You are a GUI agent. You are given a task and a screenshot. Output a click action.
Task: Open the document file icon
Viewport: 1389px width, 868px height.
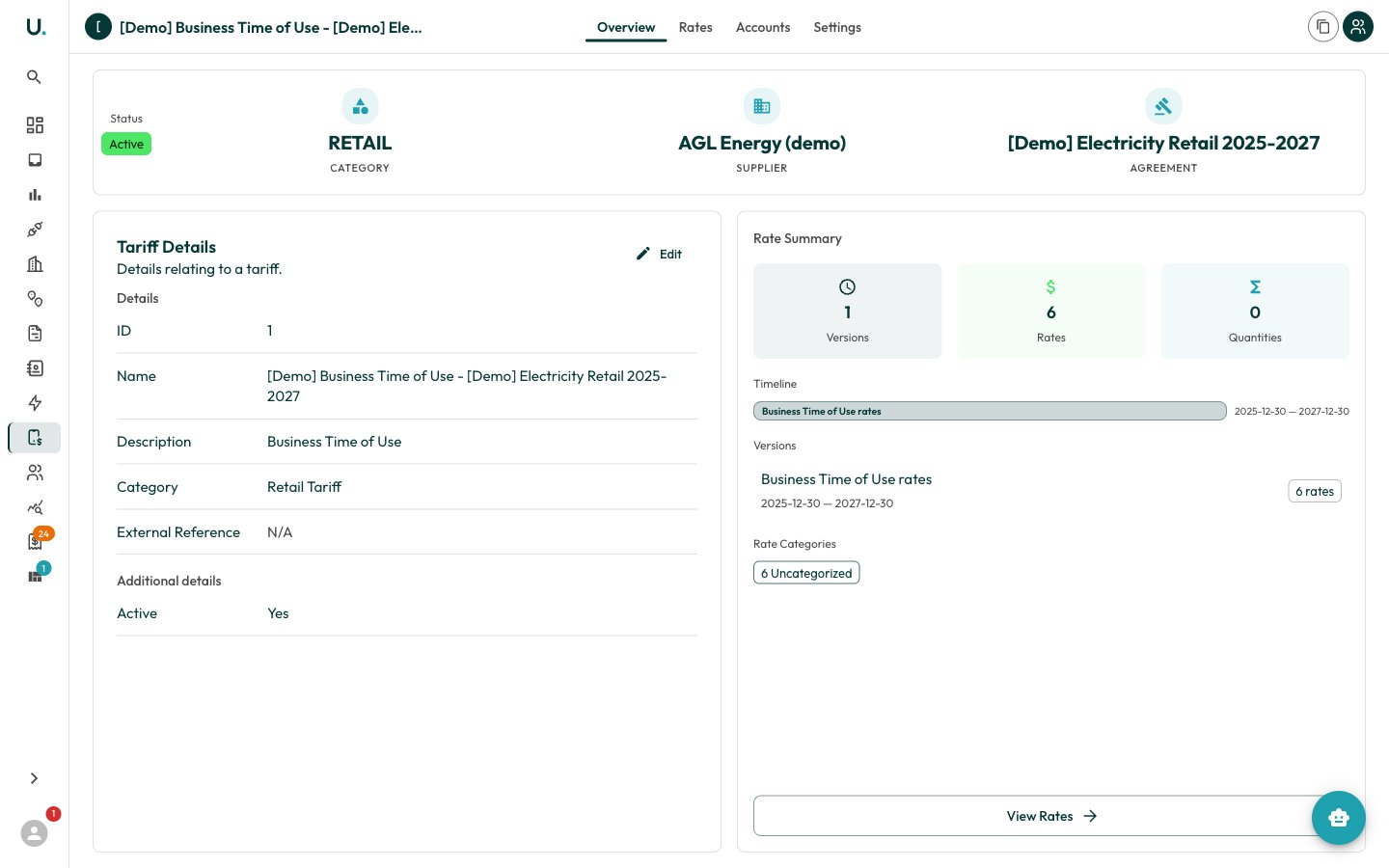(x=35, y=334)
